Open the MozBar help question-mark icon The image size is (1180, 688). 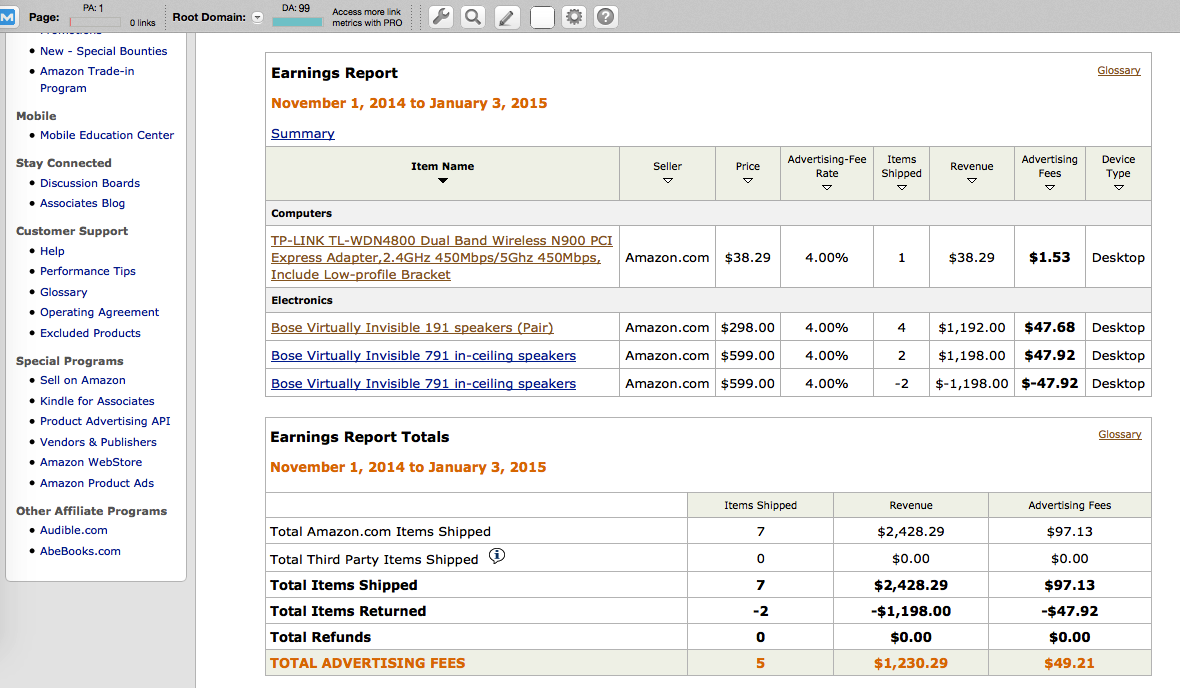coord(606,17)
